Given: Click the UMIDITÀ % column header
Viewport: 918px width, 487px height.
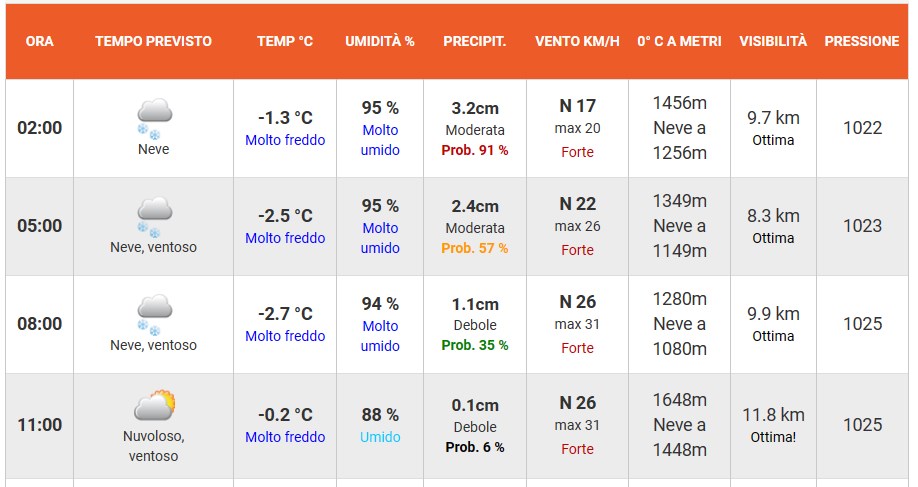Looking at the screenshot, I should [x=380, y=41].
